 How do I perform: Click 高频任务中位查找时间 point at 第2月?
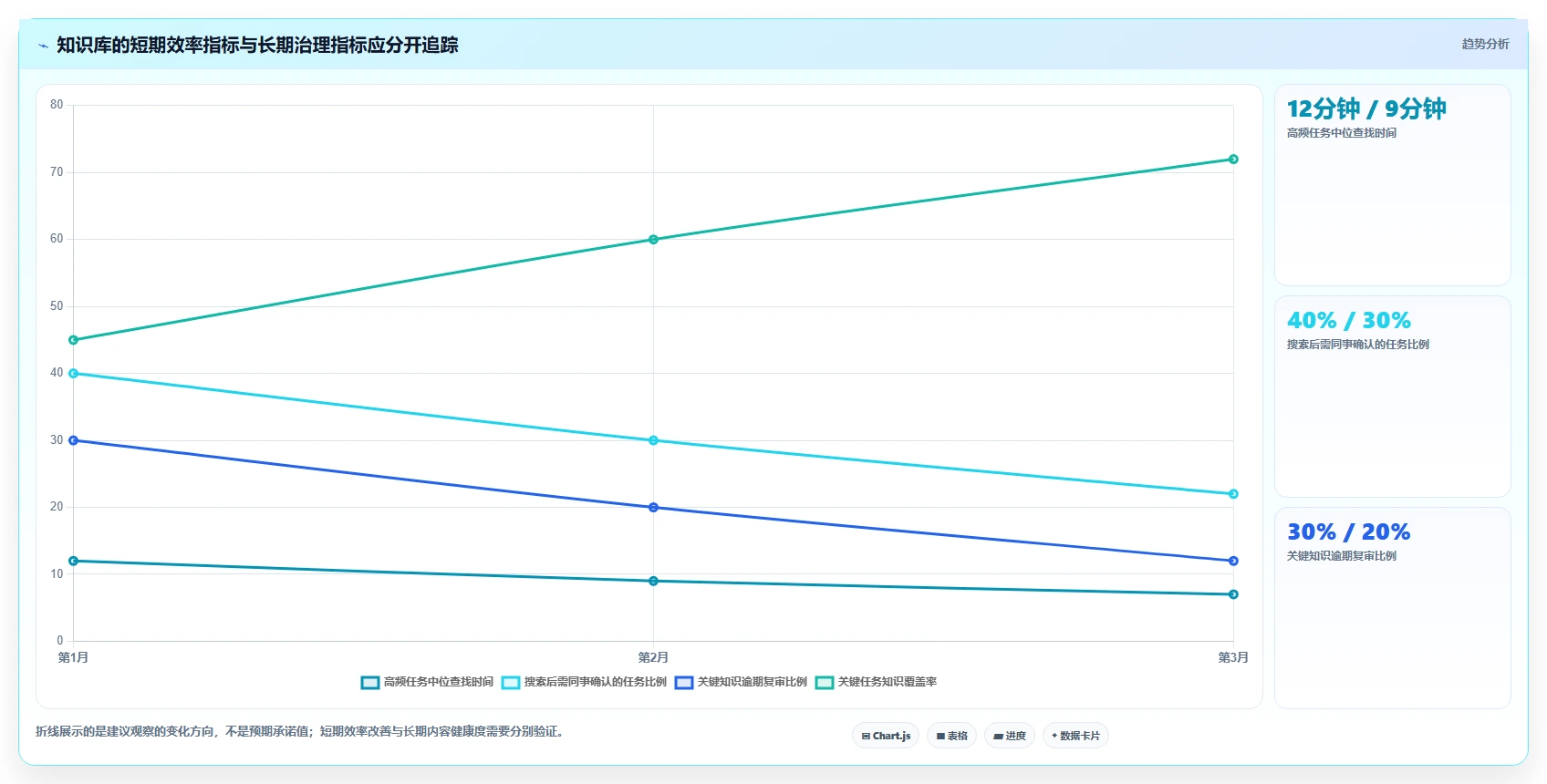[x=653, y=581]
